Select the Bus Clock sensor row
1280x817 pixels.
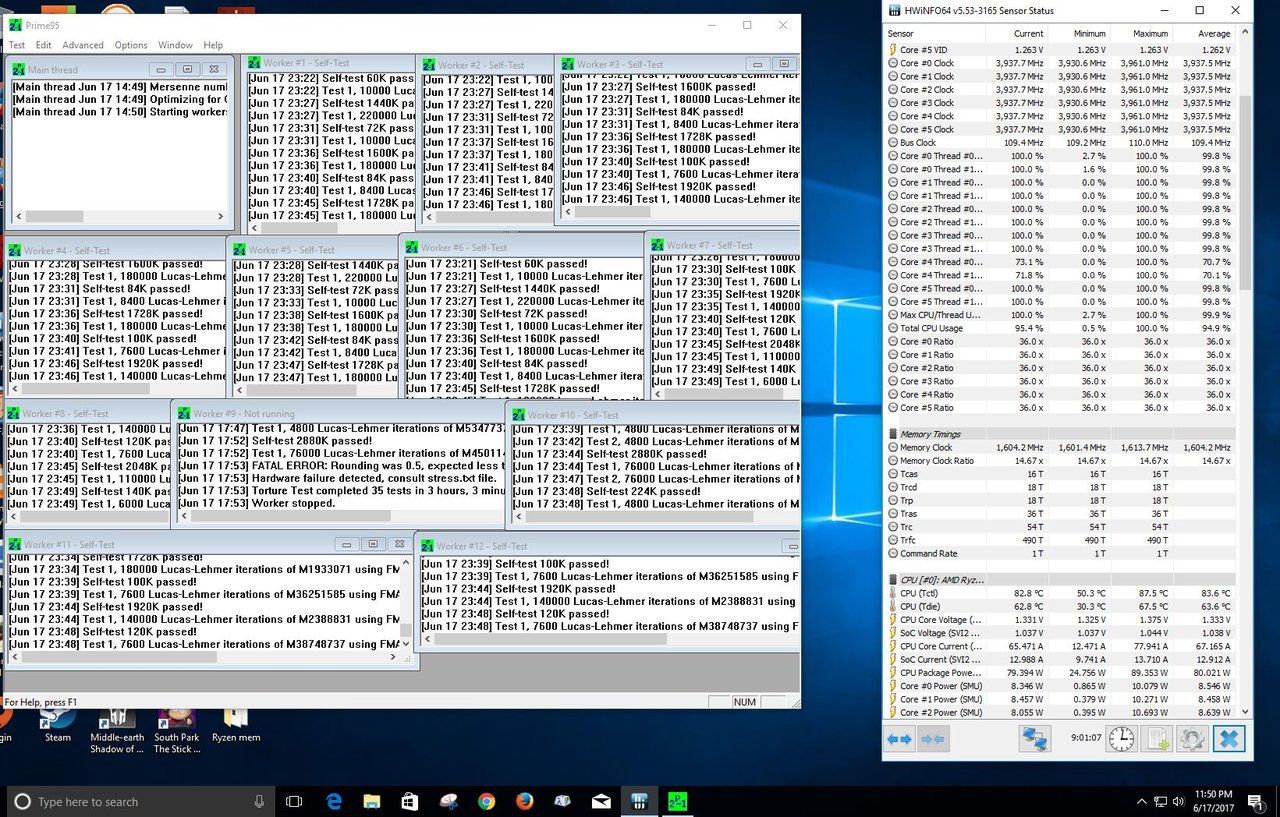pos(1060,143)
